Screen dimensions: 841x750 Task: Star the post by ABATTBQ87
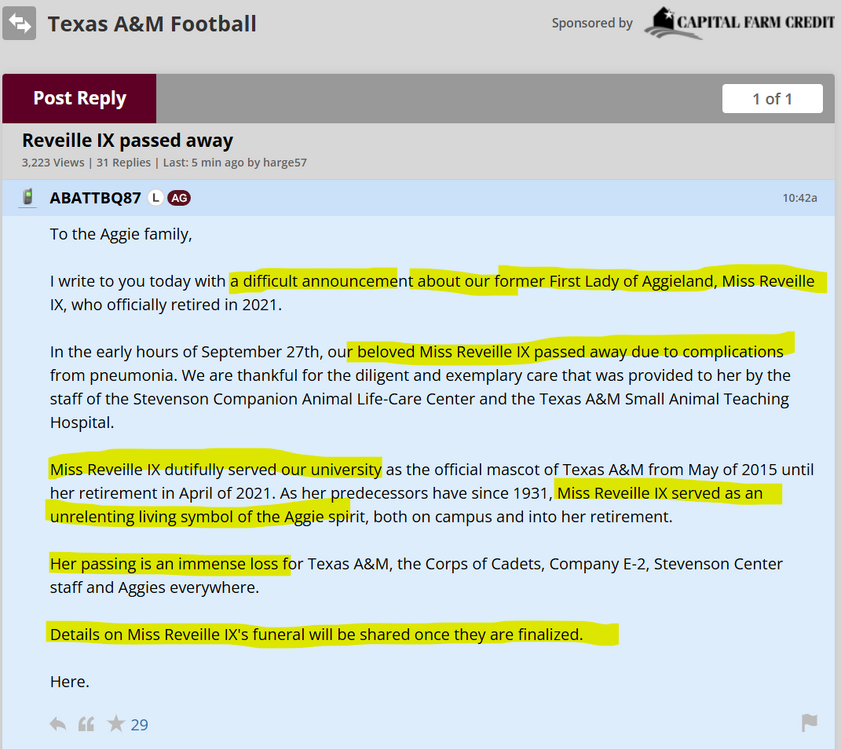(116, 723)
